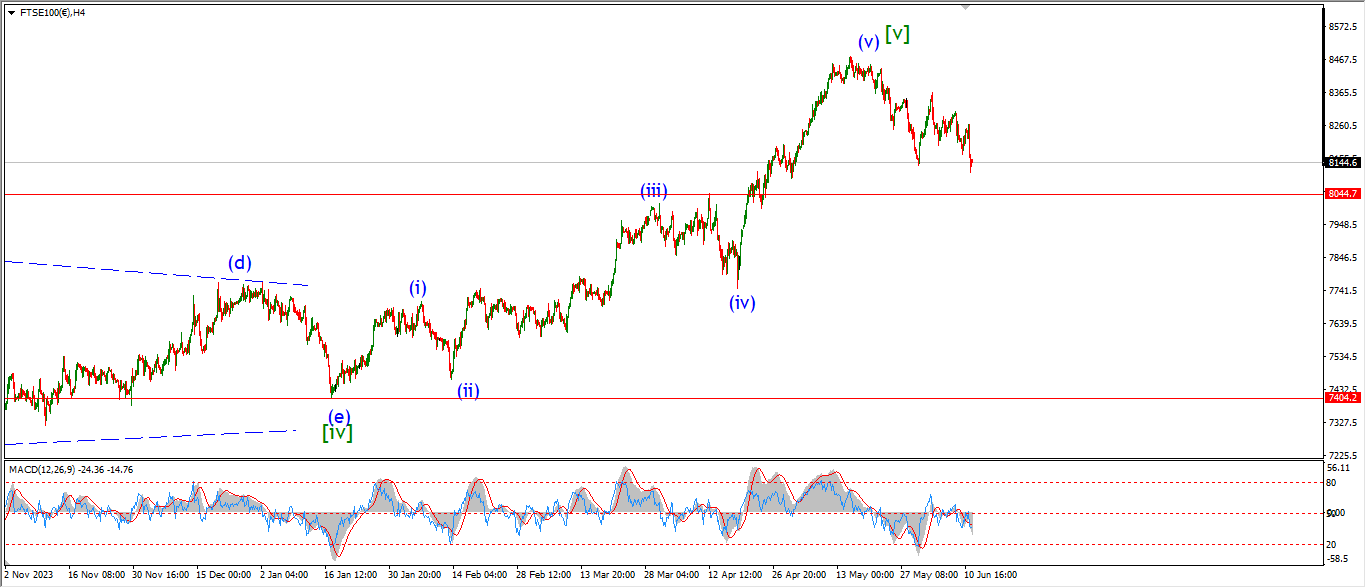Click the chart shift triangle marker at top
The height and width of the screenshot is (588, 1366).
pos(965,7)
